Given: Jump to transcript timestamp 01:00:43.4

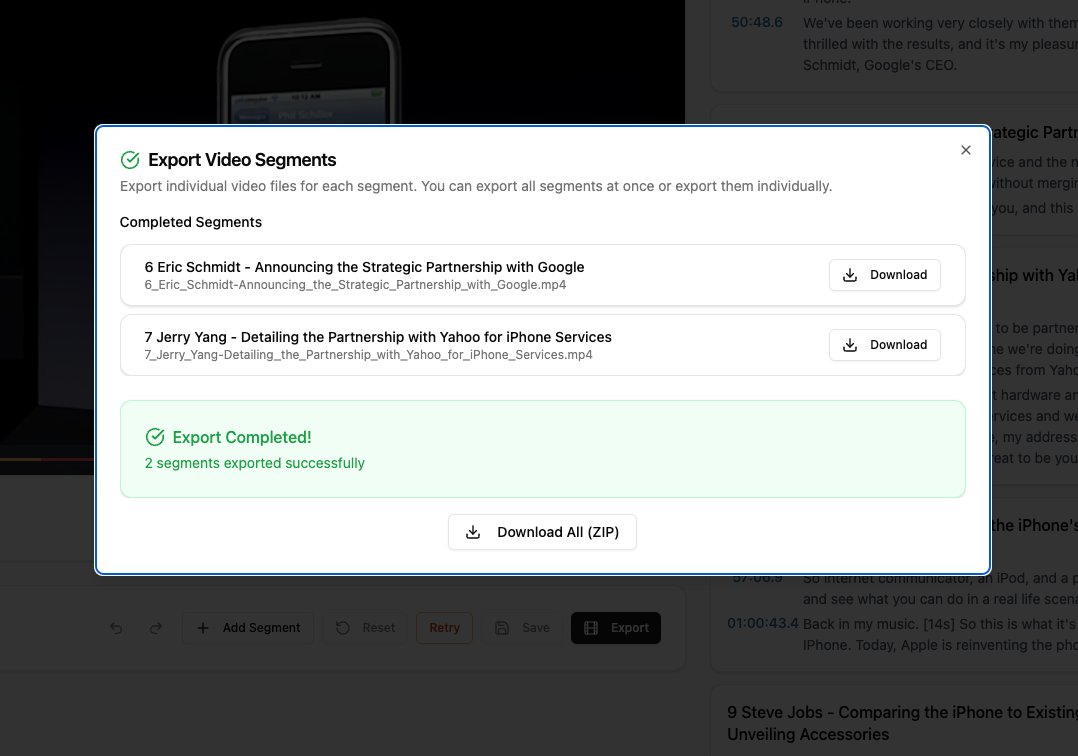Looking at the screenshot, I should pos(762,623).
